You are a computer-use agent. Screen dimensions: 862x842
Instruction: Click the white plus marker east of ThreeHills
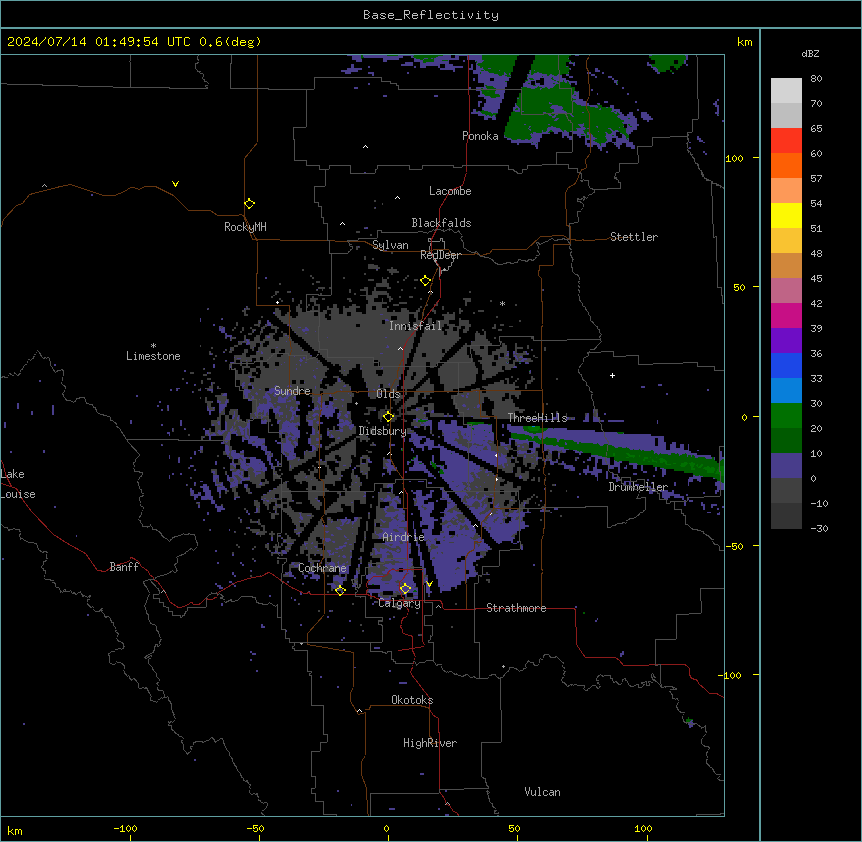pos(612,375)
